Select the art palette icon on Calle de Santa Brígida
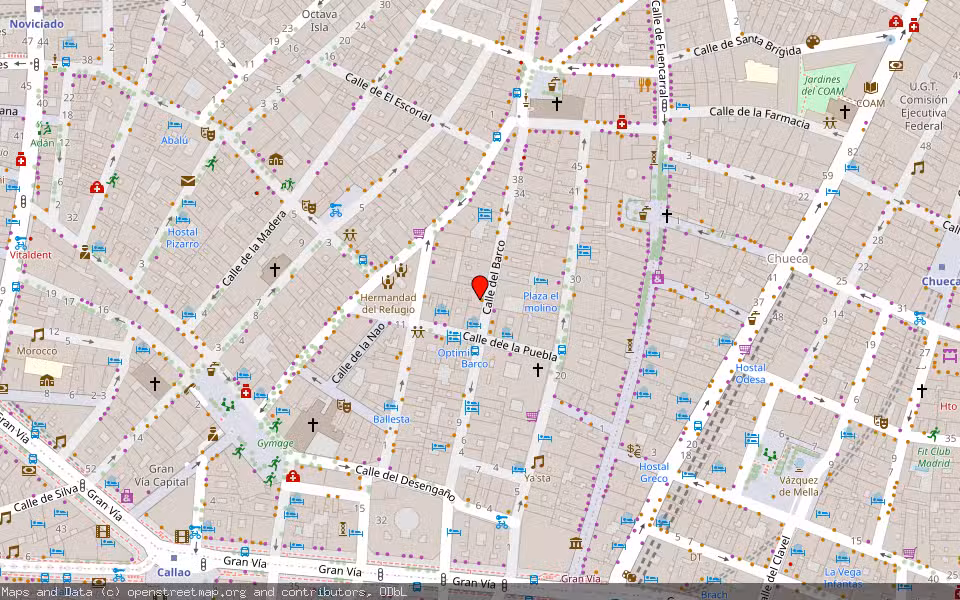The width and height of the screenshot is (960, 600). pyautogui.click(x=812, y=42)
